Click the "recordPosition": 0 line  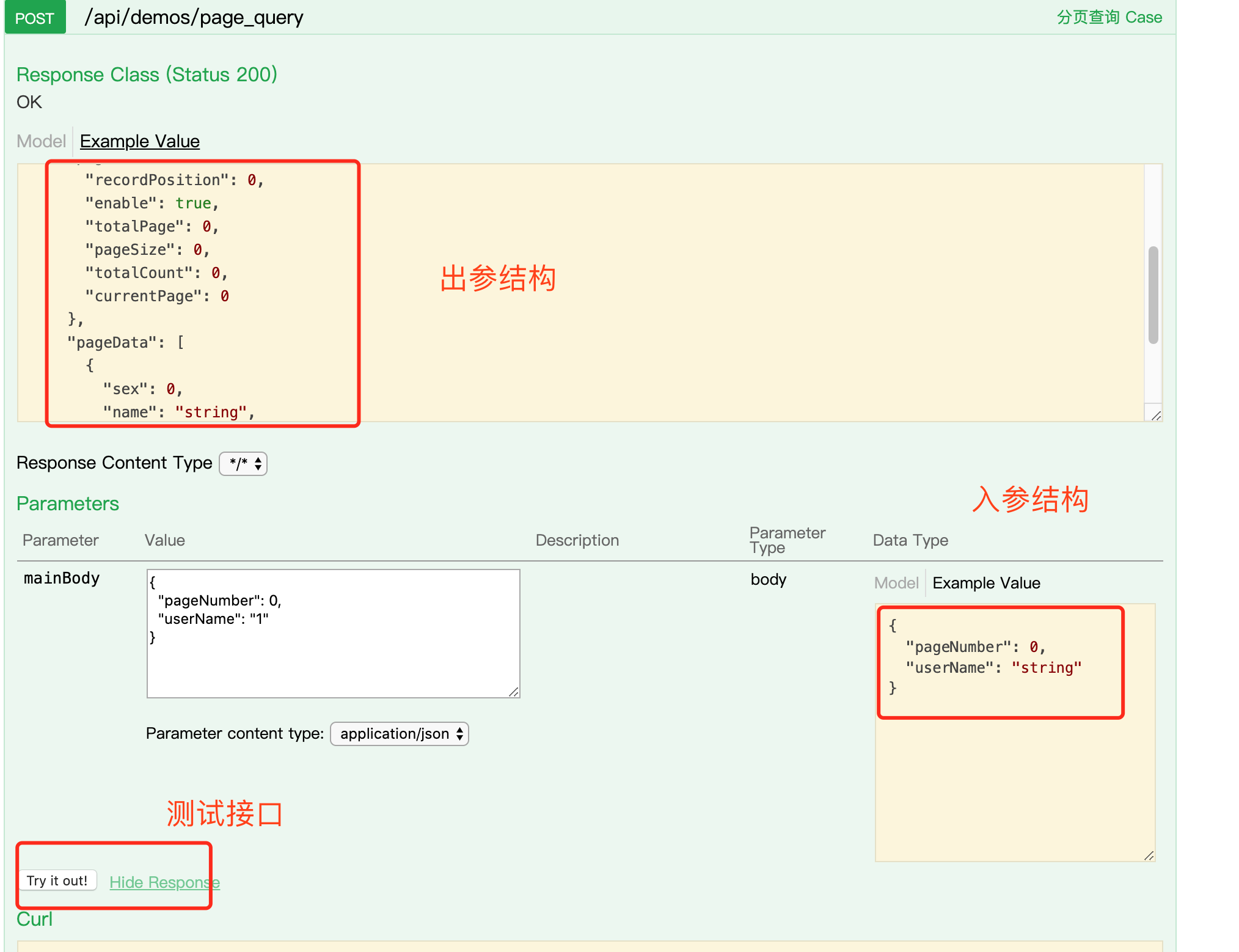tap(174, 180)
